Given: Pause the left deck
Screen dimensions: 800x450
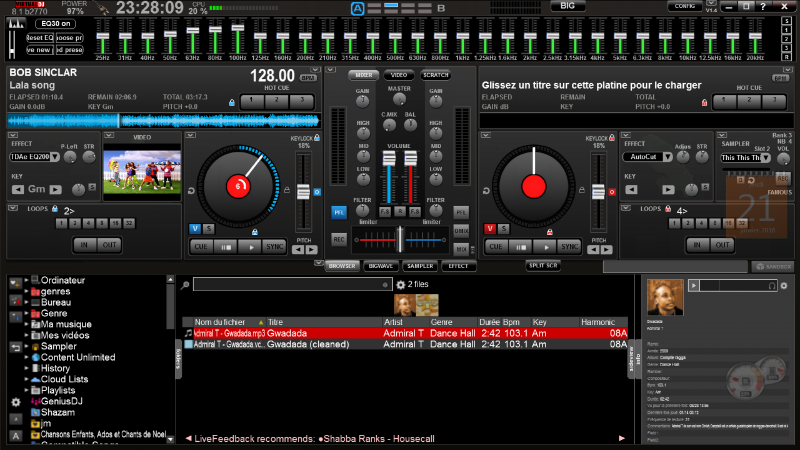Looking at the screenshot, I should (x=226, y=247).
